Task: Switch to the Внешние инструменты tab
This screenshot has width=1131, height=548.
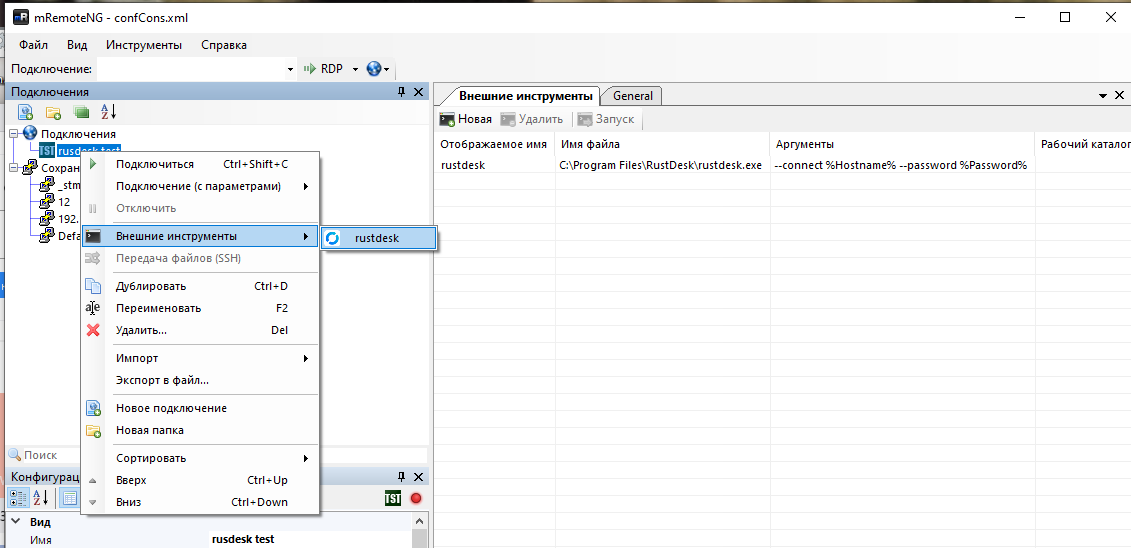Action: 526,96
